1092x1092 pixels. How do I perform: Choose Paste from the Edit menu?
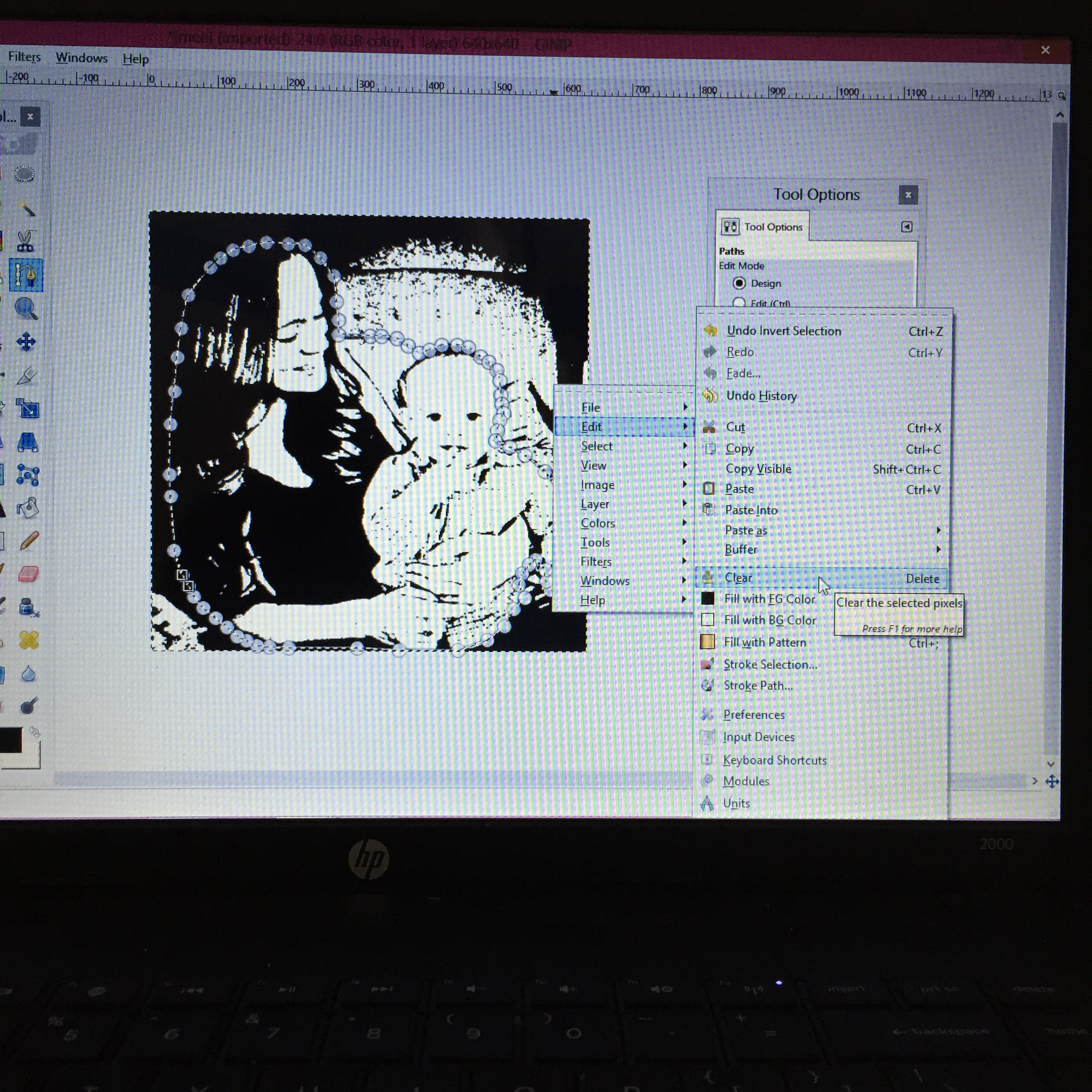point(823,489)
